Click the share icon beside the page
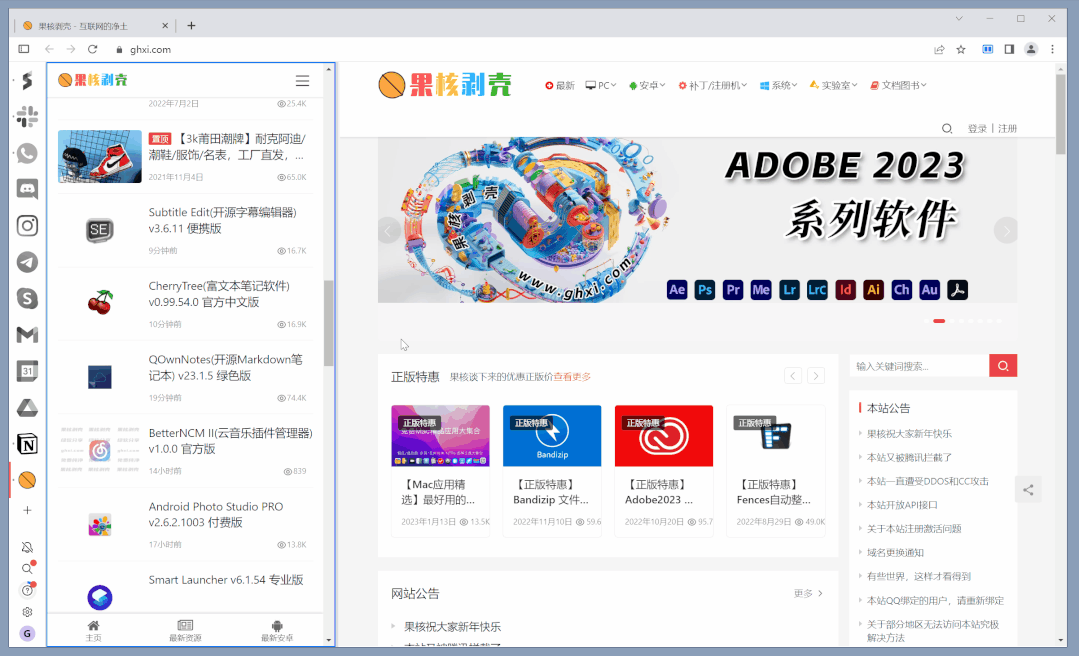The height and width of the screenshot is (656, 1079). (1028, 489)
